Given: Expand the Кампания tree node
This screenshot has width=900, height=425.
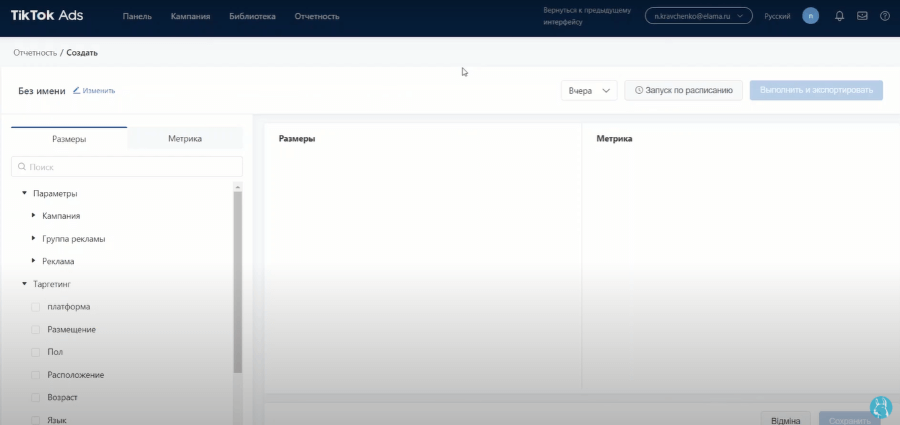Looking at the screenshot, I should pos(34,216).
